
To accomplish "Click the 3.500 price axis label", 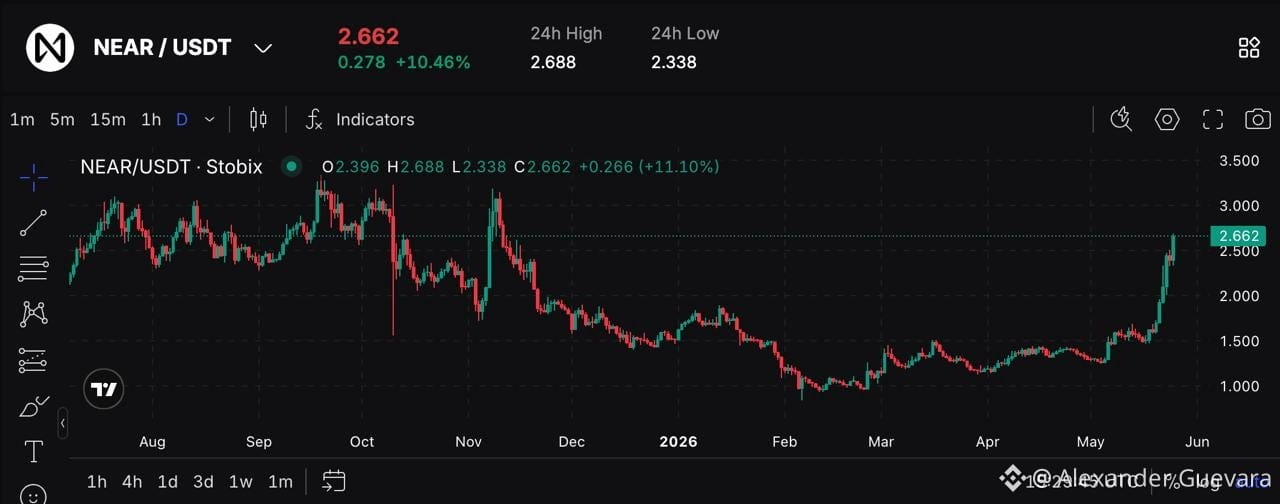I will pos(1240,161).
